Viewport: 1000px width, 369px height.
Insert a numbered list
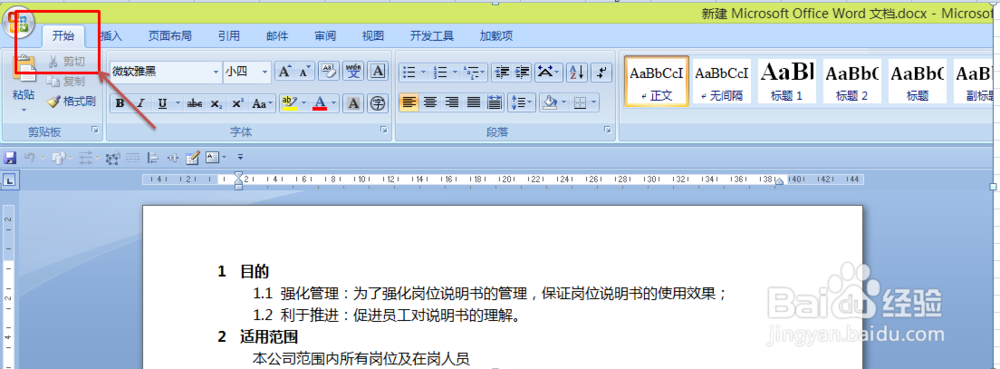click(x=440, y=72)
